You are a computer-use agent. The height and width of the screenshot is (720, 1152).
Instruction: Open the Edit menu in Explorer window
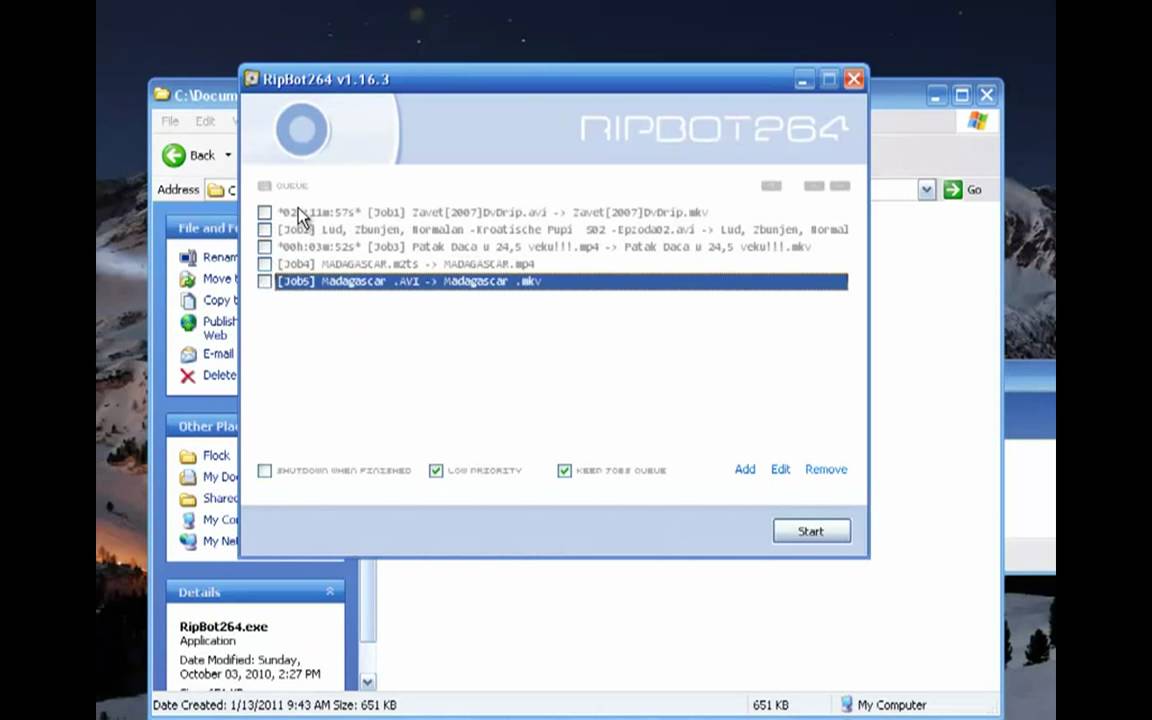point(205,121)
